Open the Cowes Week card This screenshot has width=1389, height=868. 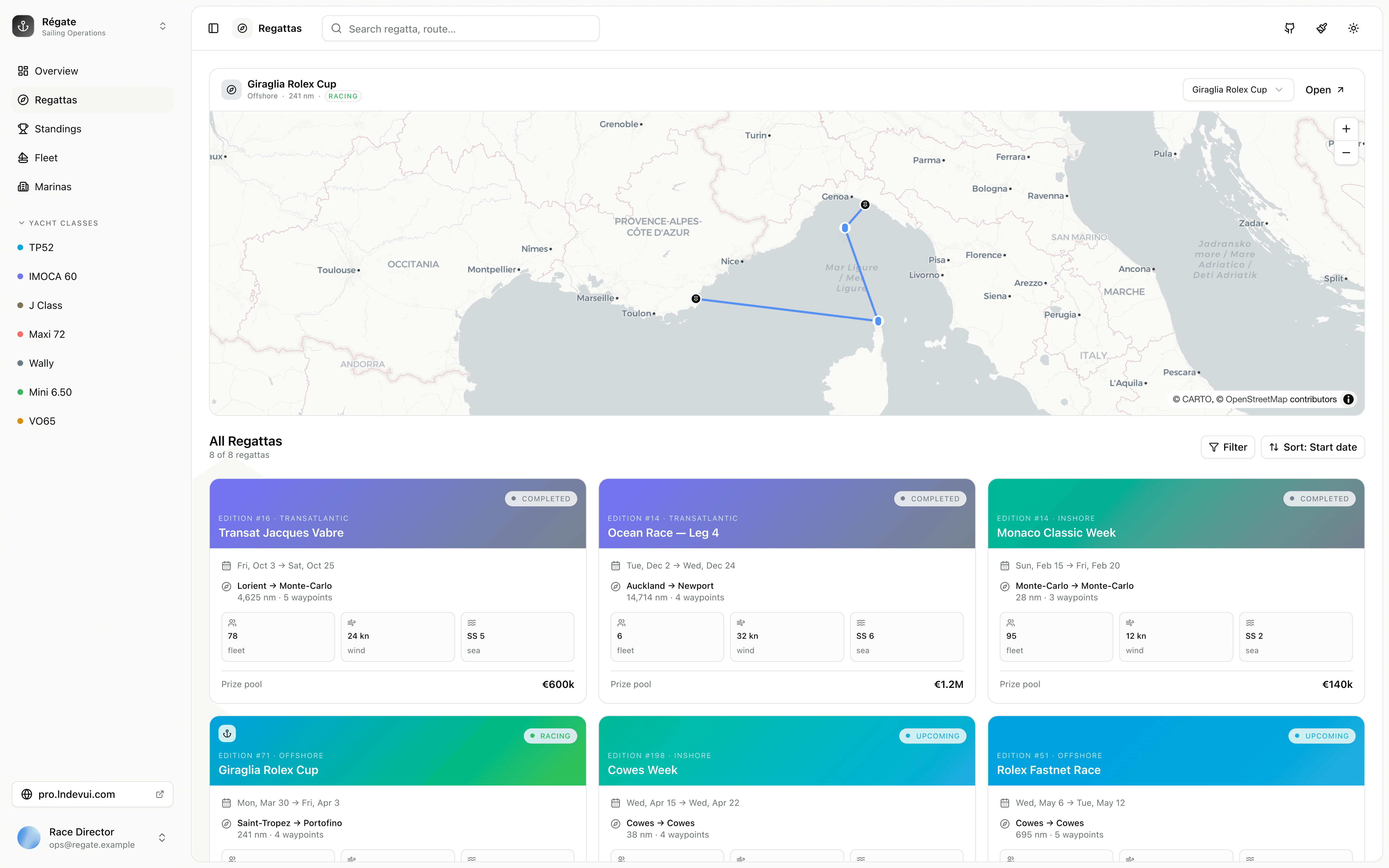click(x=787, y=789)
